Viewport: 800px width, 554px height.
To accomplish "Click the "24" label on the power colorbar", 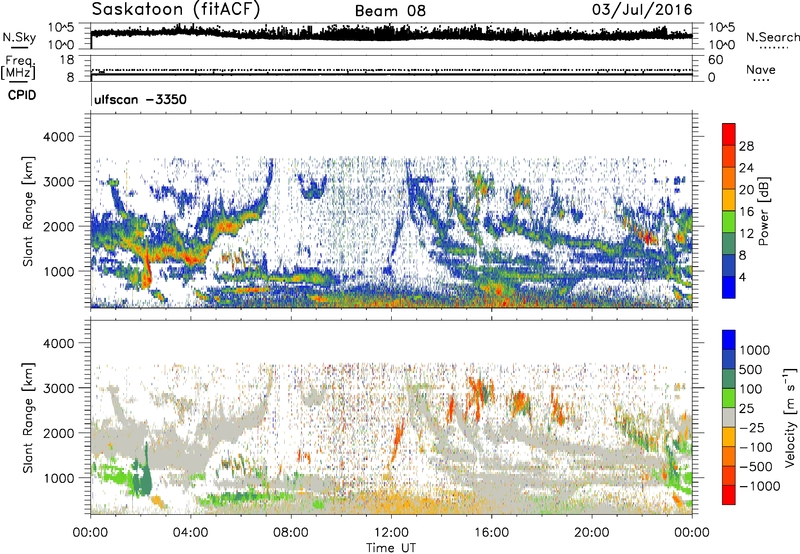I will pos(746,168).
